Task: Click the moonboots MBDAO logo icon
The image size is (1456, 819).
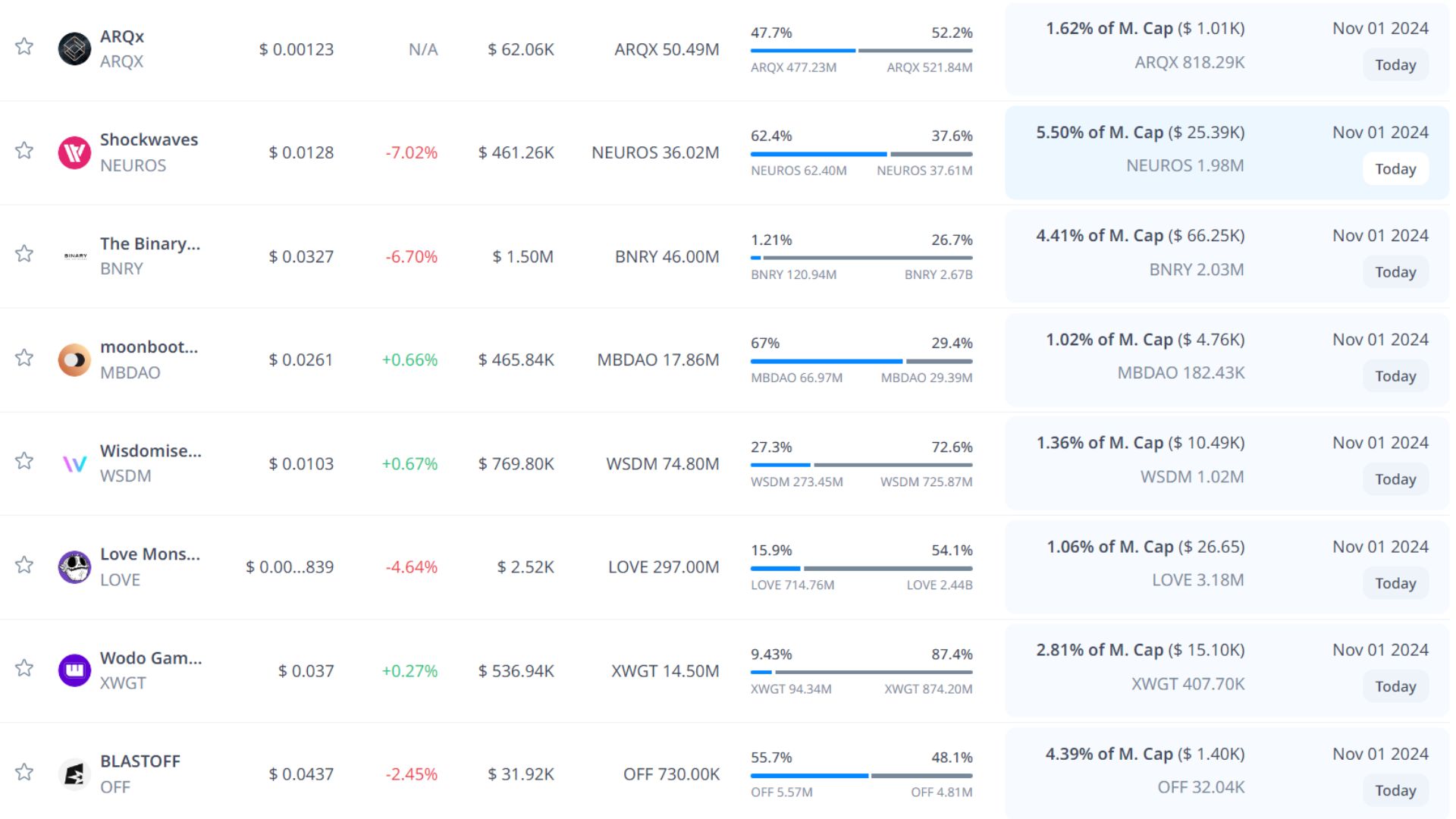Action: pos(74,360)
